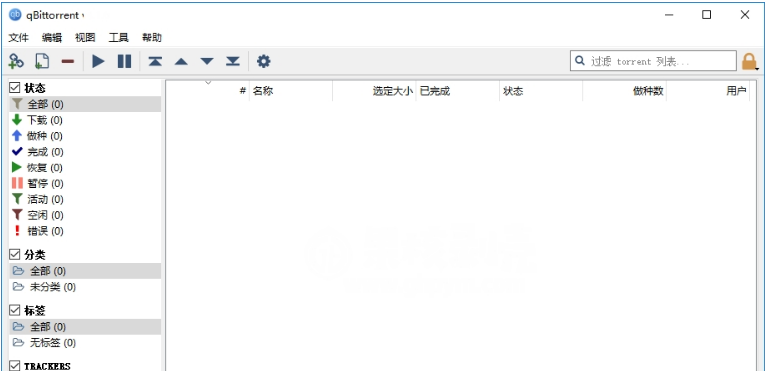The width and height of the screenshot is (765, 371).
Task: Sort by the 状态 column header
Action: (541, 91)
